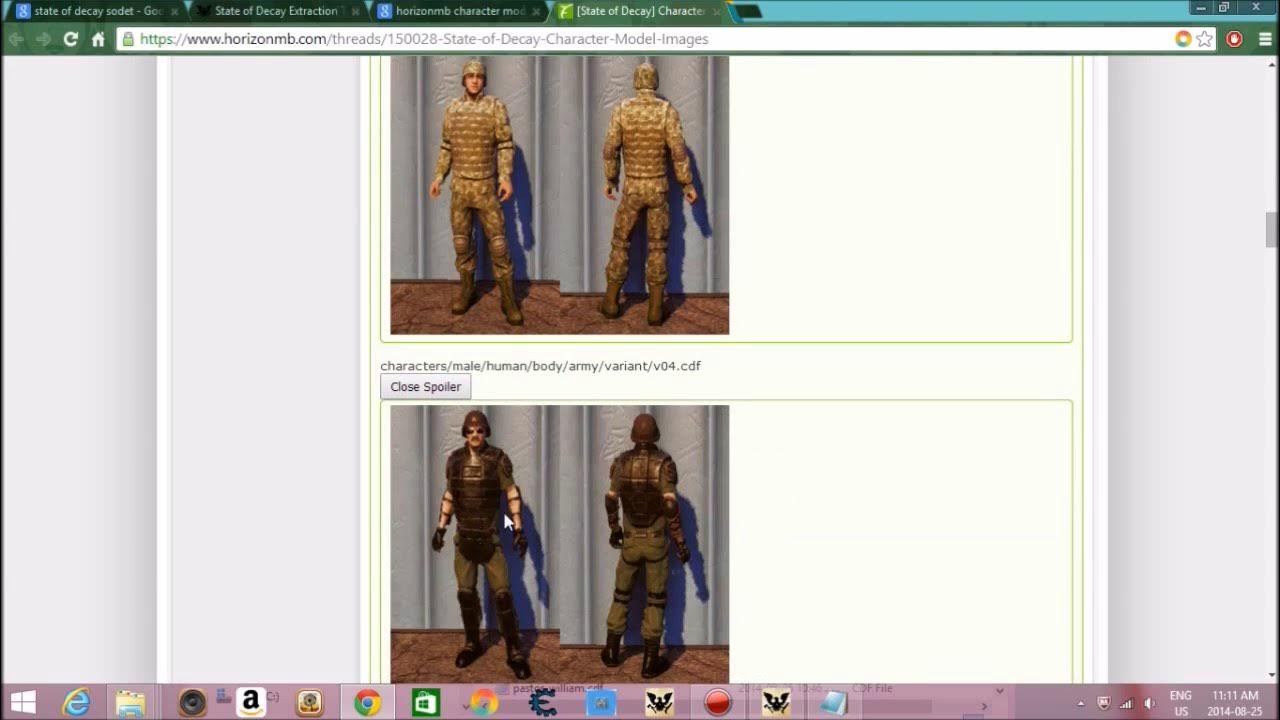1280x720 pixels.
Task: Open the desert camo soldier back image
Action: coord(645,195)
